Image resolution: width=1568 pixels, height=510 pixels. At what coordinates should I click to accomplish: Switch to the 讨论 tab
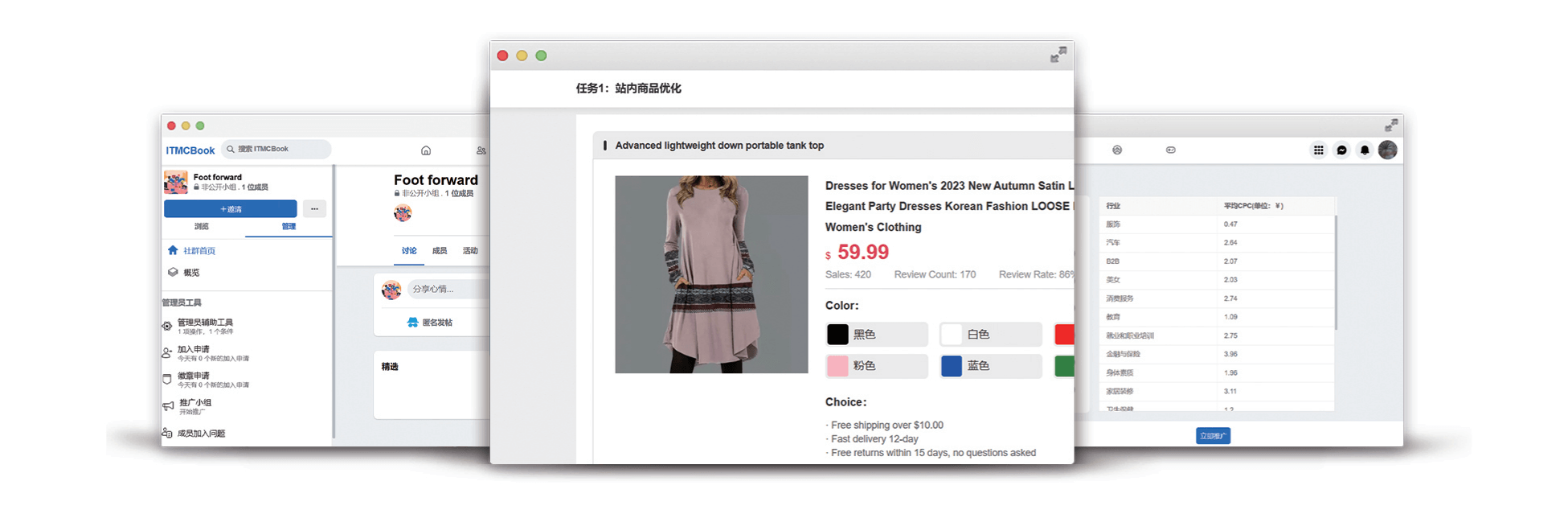tap(409, 251)
